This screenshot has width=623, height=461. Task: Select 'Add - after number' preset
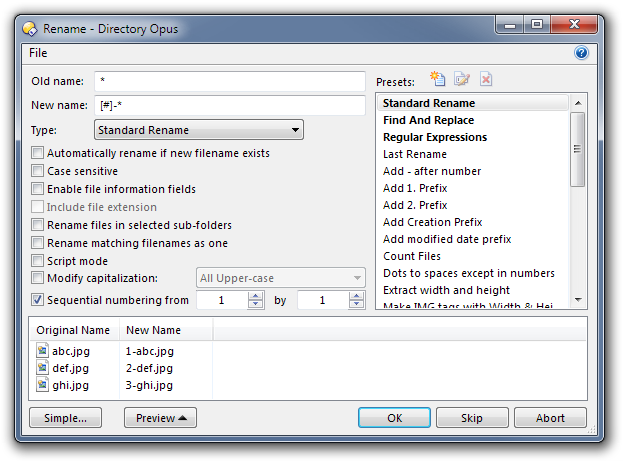(x=472, y=171)
